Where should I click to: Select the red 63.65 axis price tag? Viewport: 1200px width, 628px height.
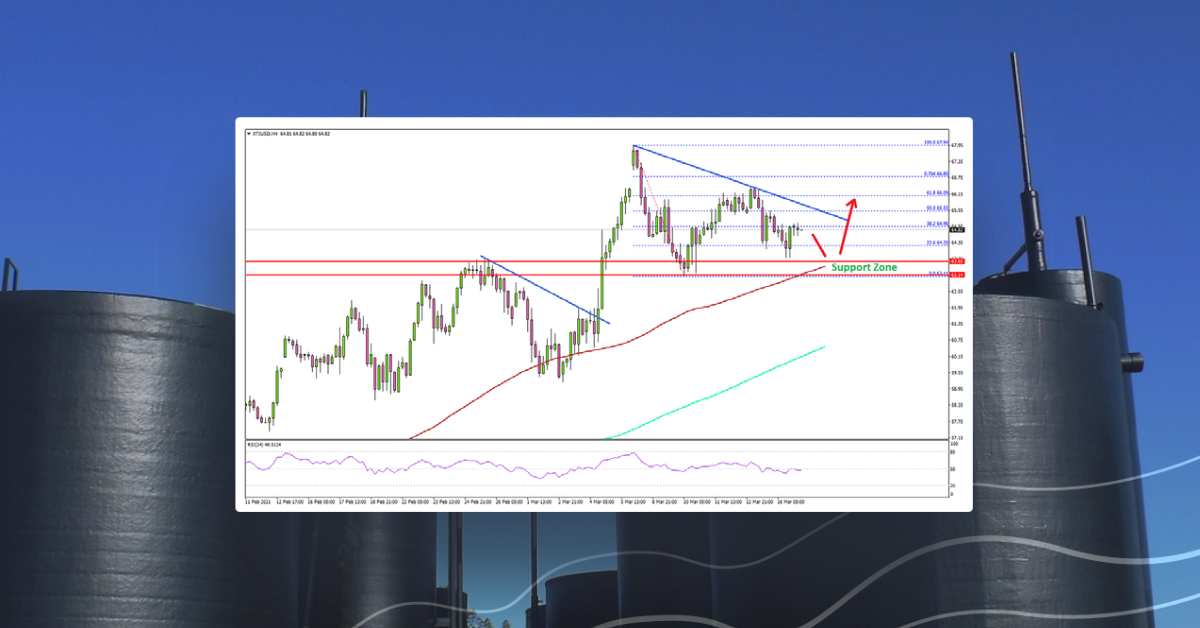click(957, 261)
